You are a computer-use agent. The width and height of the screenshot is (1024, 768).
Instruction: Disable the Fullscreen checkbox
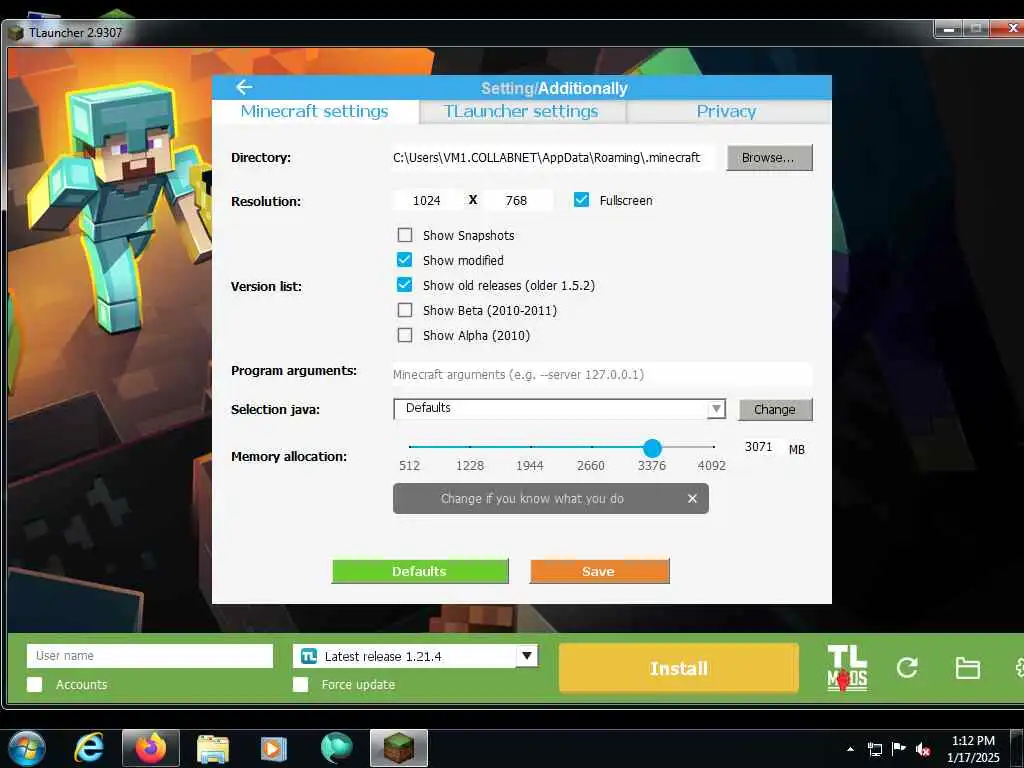coord(581,200)
